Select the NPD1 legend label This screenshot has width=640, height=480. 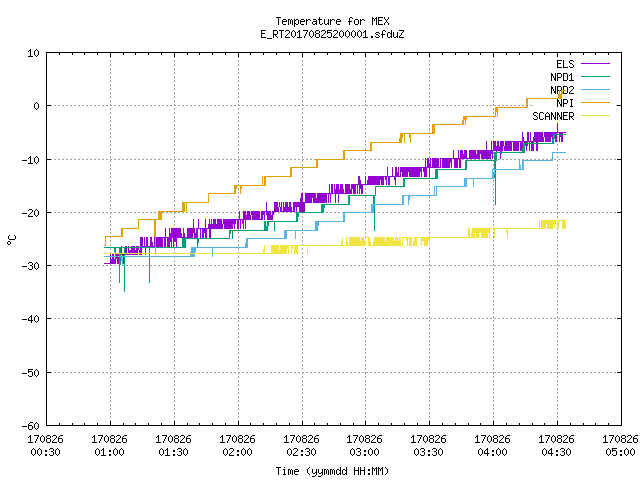point(562,77)
